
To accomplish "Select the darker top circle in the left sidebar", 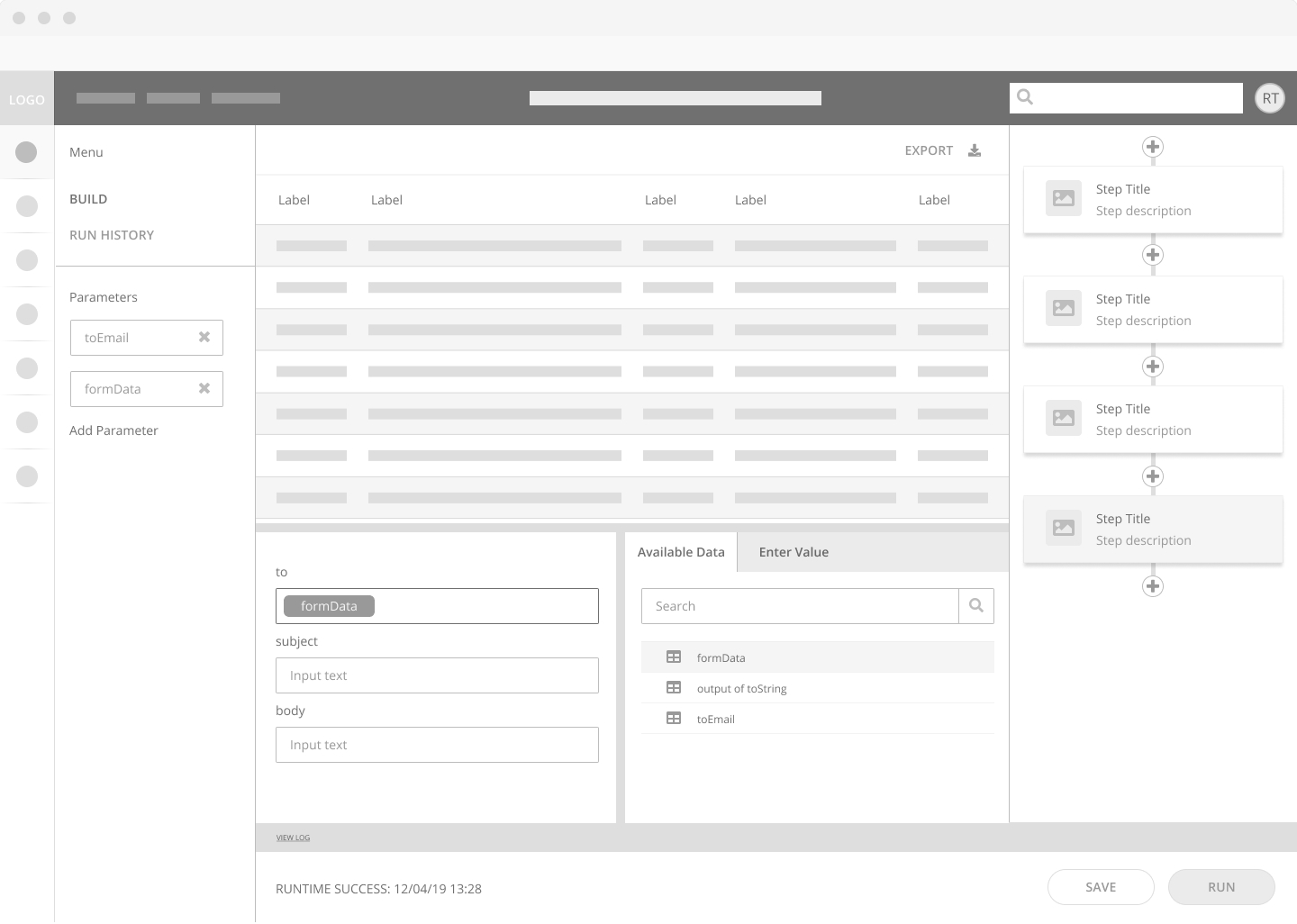I will point(27,152).
